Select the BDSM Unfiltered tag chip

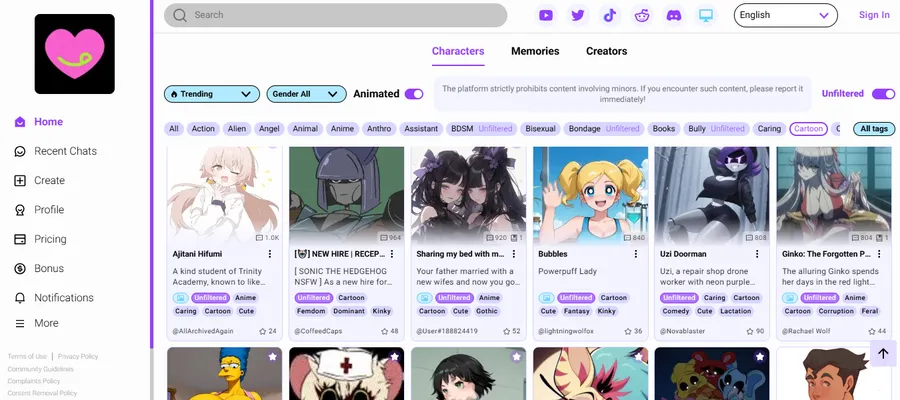[x=482, y=129]
